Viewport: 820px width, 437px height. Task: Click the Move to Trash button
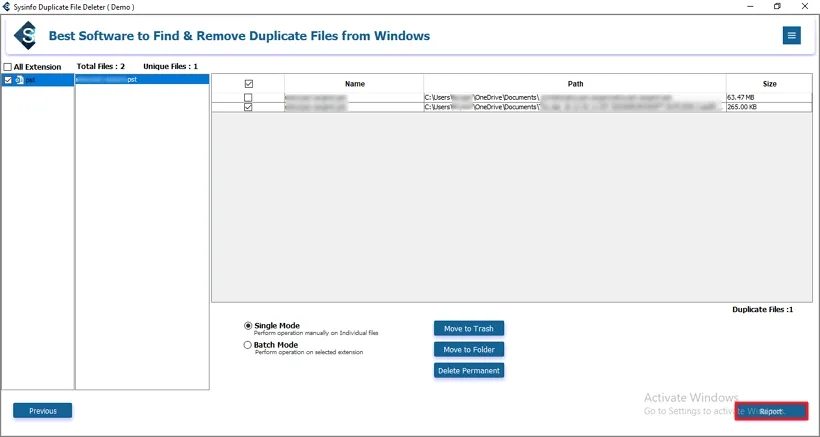pos(469,329)
